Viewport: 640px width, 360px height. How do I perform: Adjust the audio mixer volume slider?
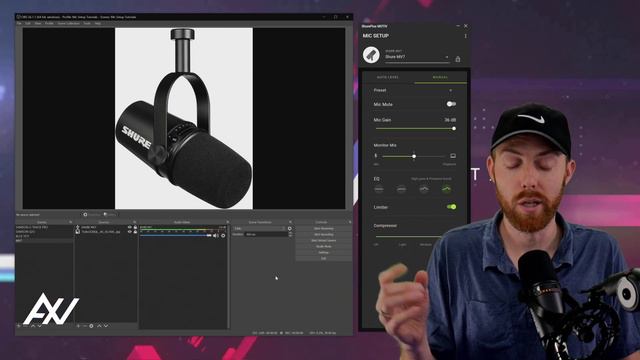point(176,236)
